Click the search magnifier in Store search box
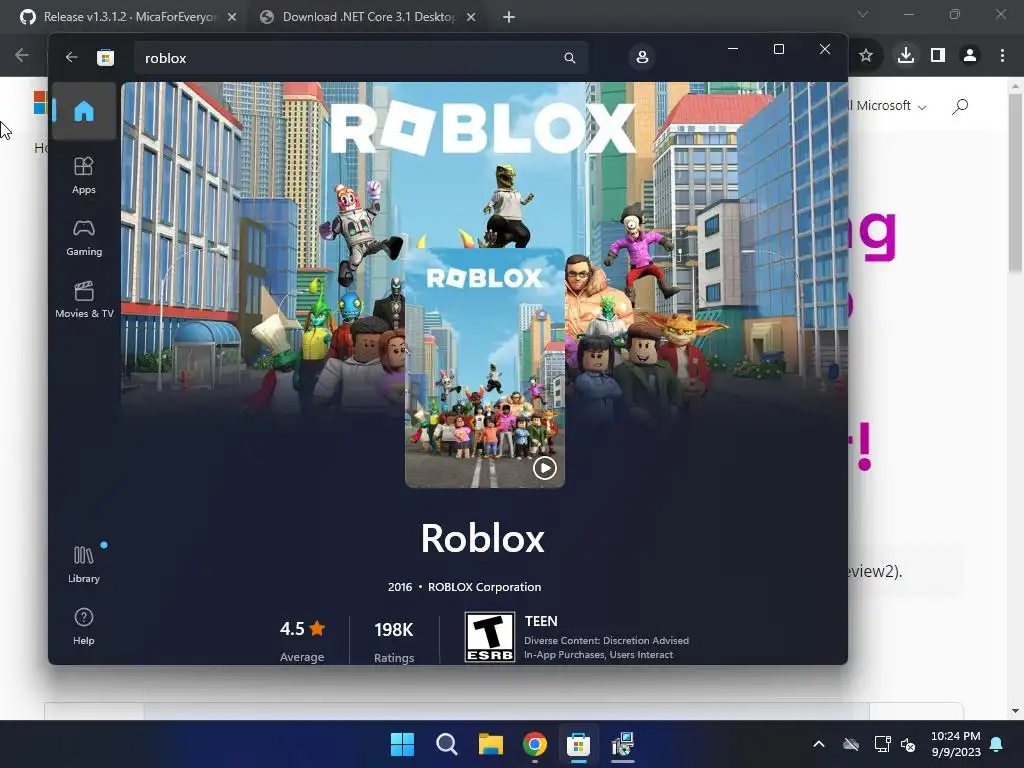 [569, 57]
